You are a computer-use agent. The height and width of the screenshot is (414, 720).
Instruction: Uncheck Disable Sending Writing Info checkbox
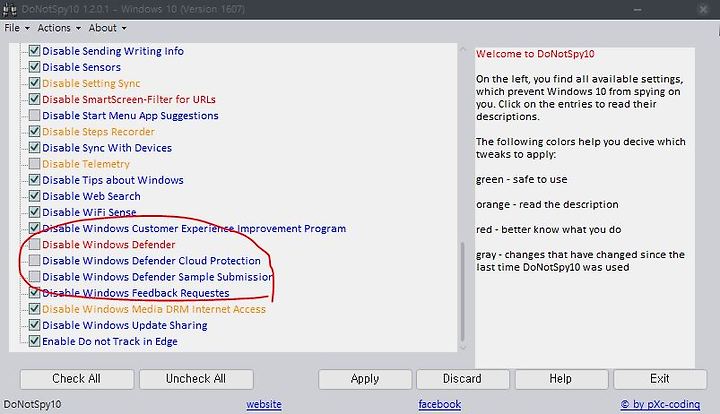(x=34, y=50)
